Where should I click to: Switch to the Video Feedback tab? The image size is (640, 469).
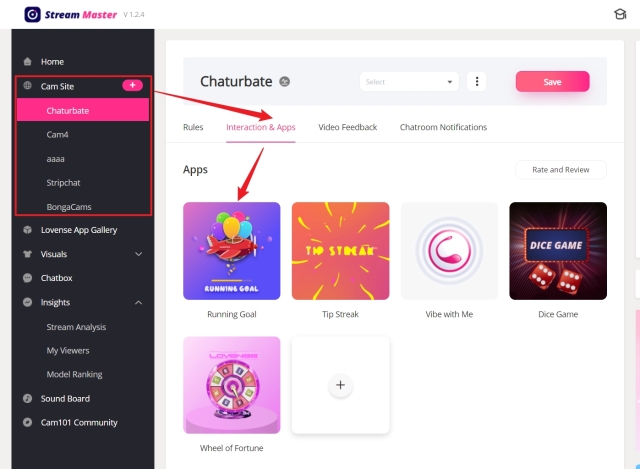348,127
